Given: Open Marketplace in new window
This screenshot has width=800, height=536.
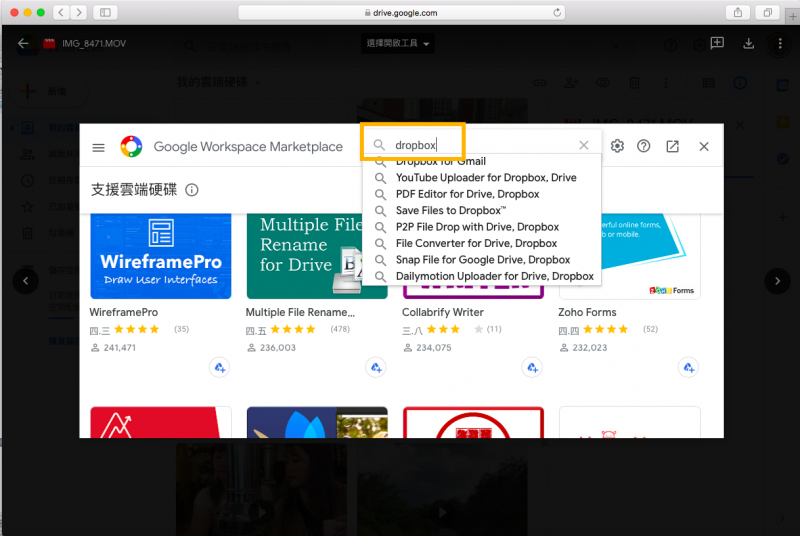Looking at the screenshot, I should [x=672, y=146].
